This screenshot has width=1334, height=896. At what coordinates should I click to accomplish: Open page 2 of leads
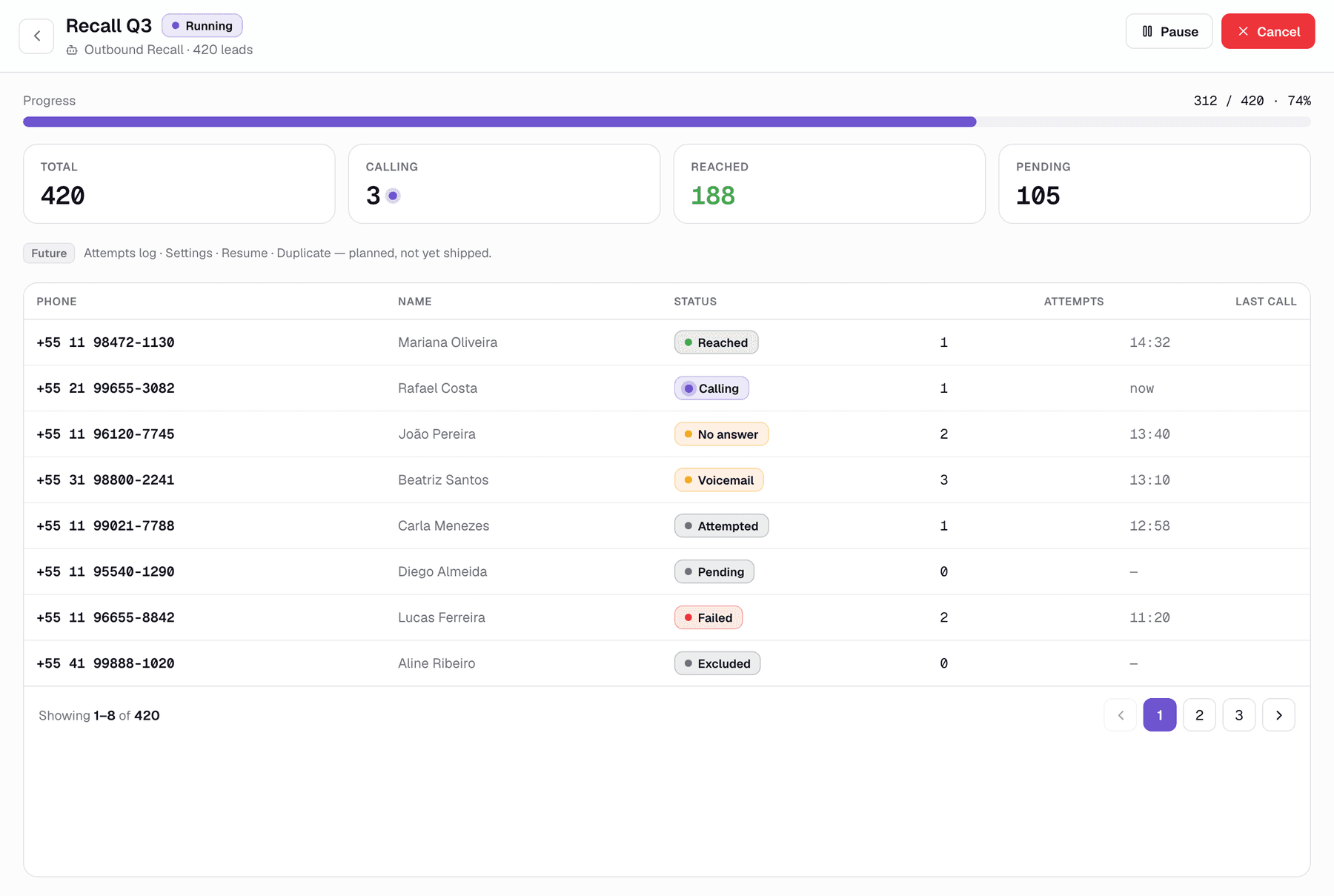[x=1199, y=715]
